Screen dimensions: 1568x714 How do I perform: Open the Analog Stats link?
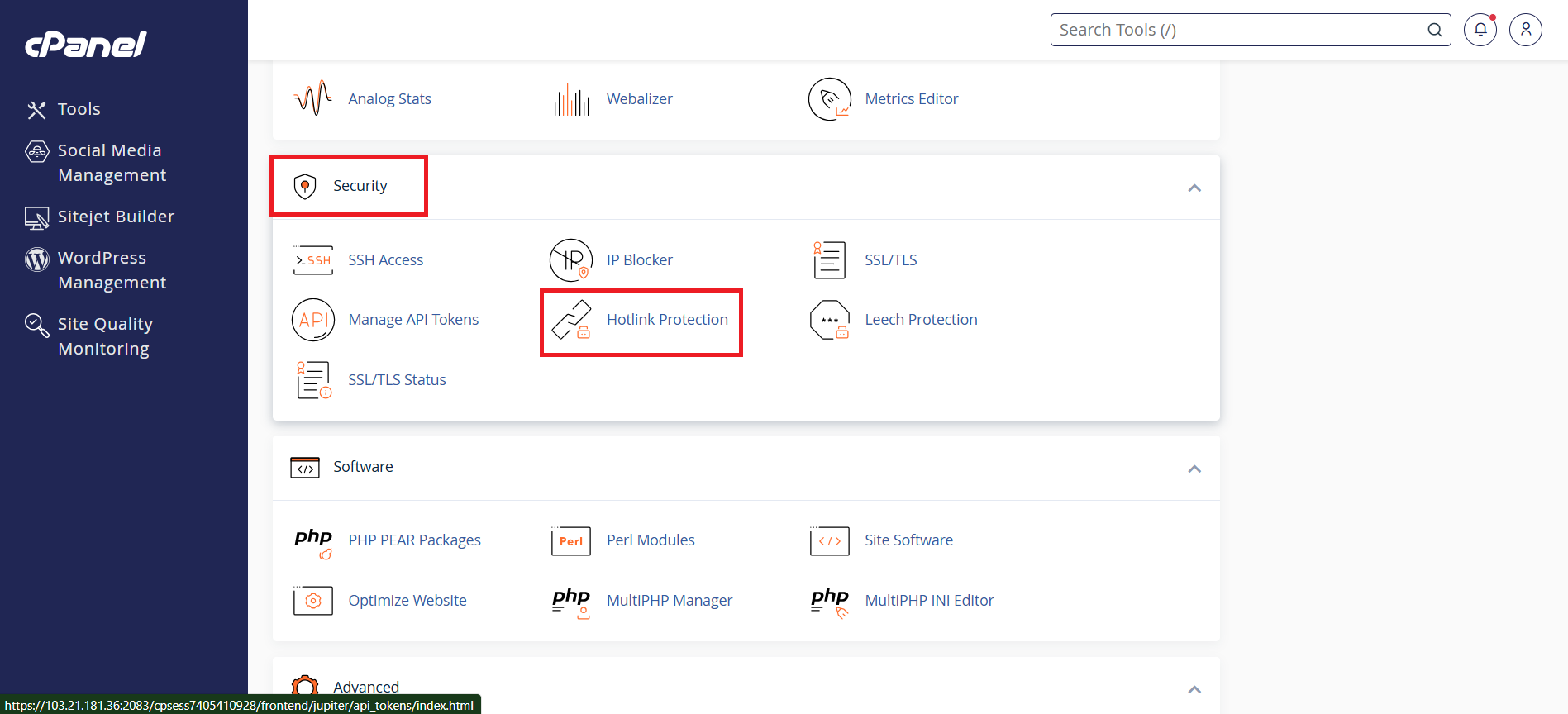click(390, 99)
